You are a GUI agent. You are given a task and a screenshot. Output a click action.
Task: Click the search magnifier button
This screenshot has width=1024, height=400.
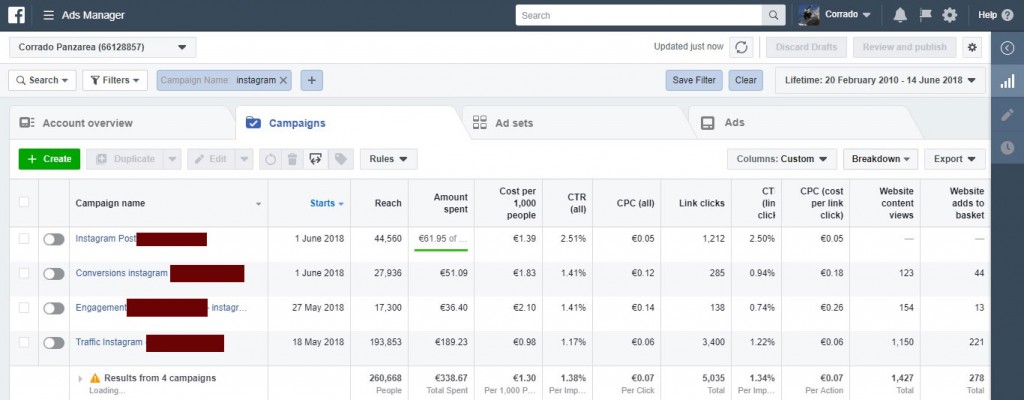[x=773, y=15]
